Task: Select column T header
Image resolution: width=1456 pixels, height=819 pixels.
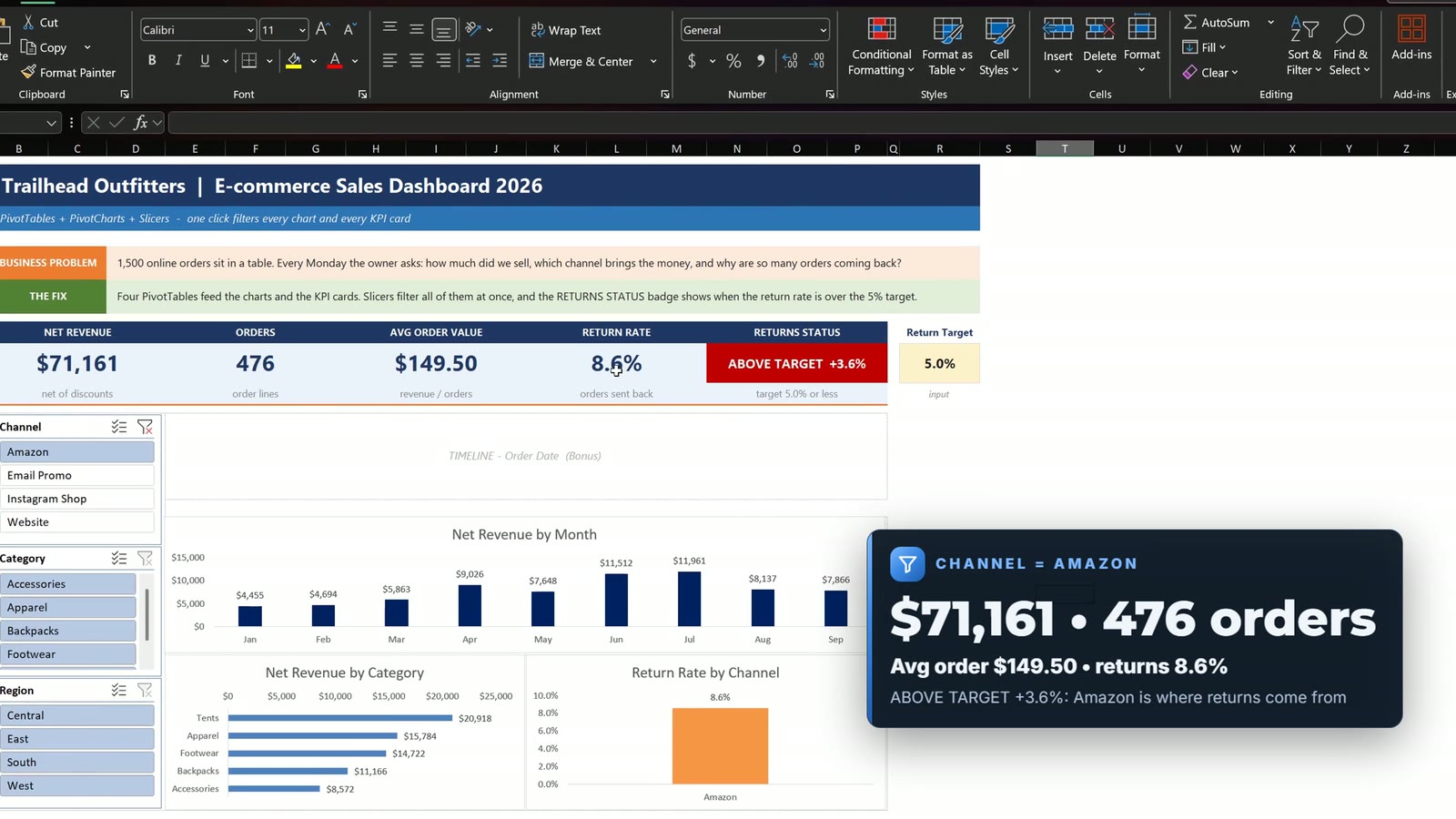Action: [1065, 148]
